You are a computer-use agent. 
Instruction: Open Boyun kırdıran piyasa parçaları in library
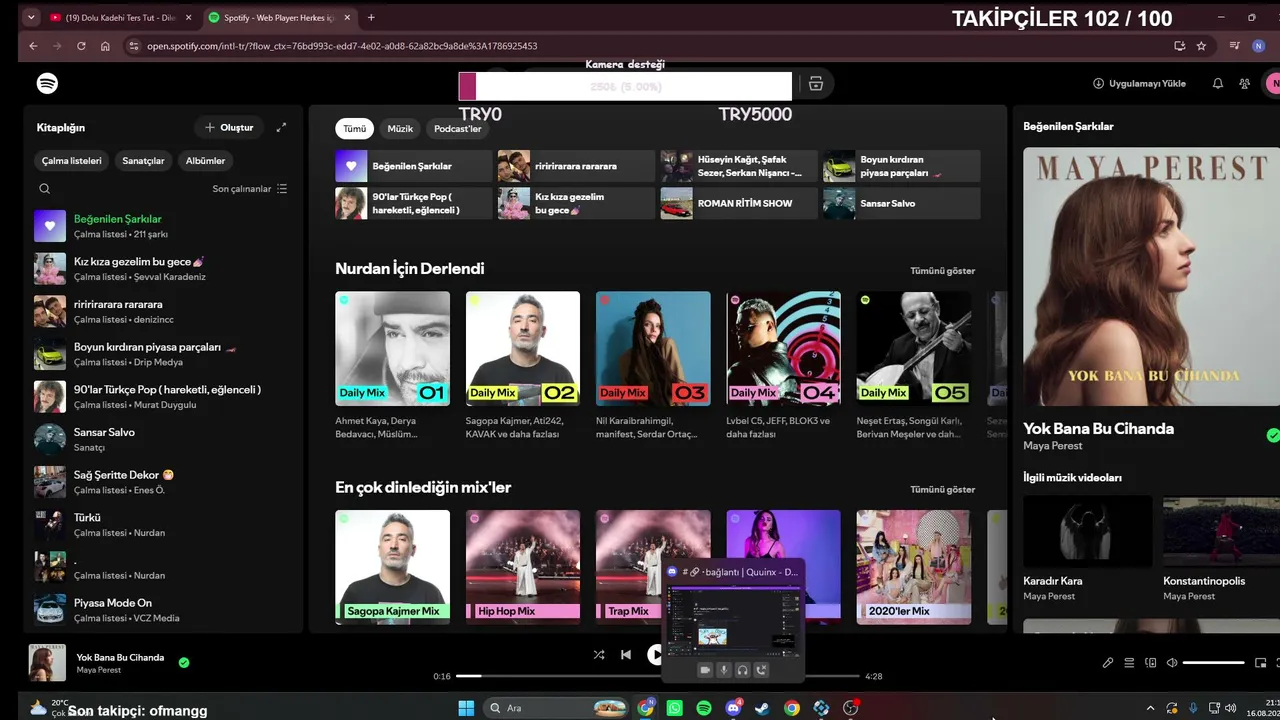[x=163, y=354]
